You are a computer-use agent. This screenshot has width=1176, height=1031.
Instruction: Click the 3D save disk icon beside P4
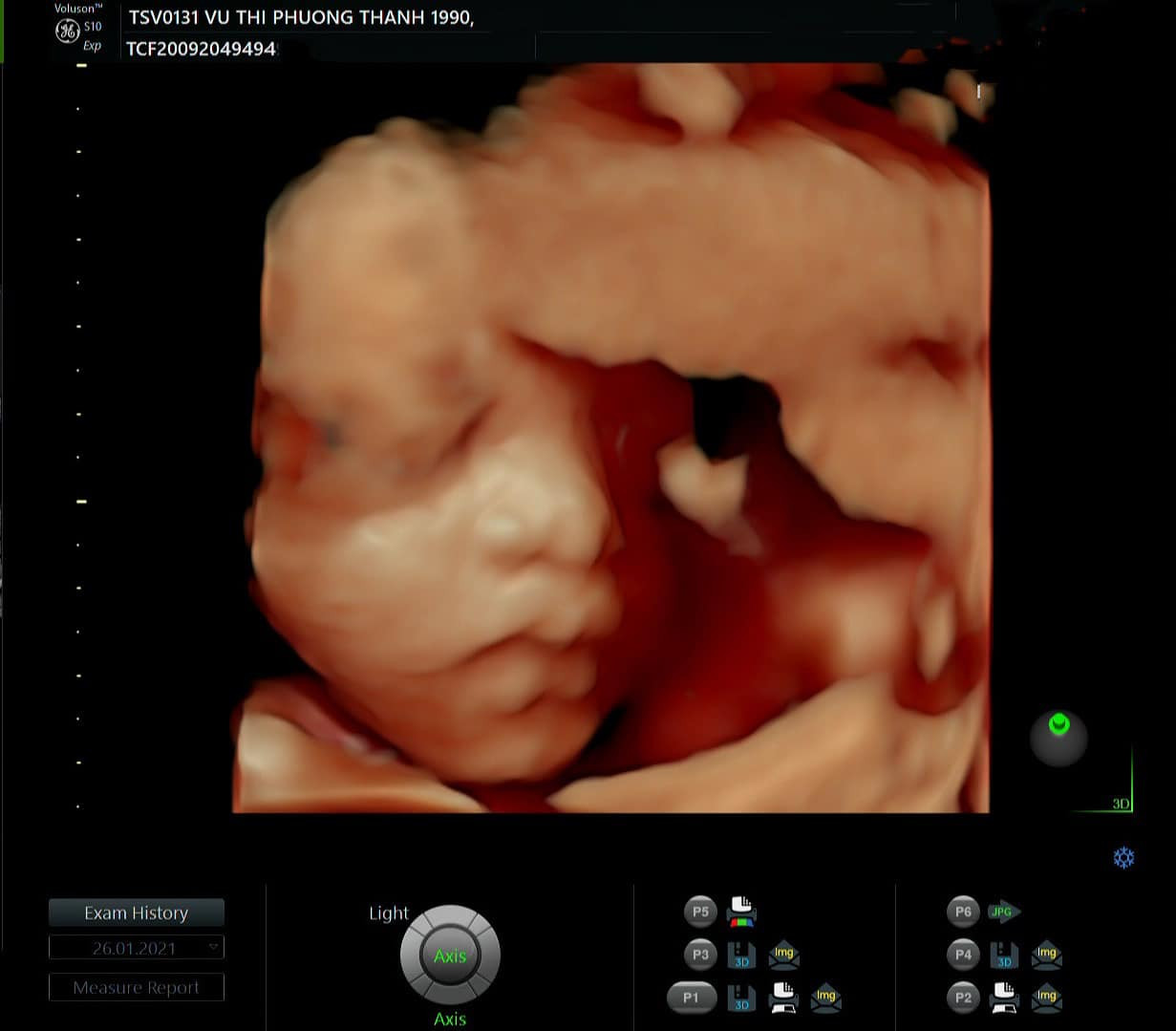pos(1004,955)
